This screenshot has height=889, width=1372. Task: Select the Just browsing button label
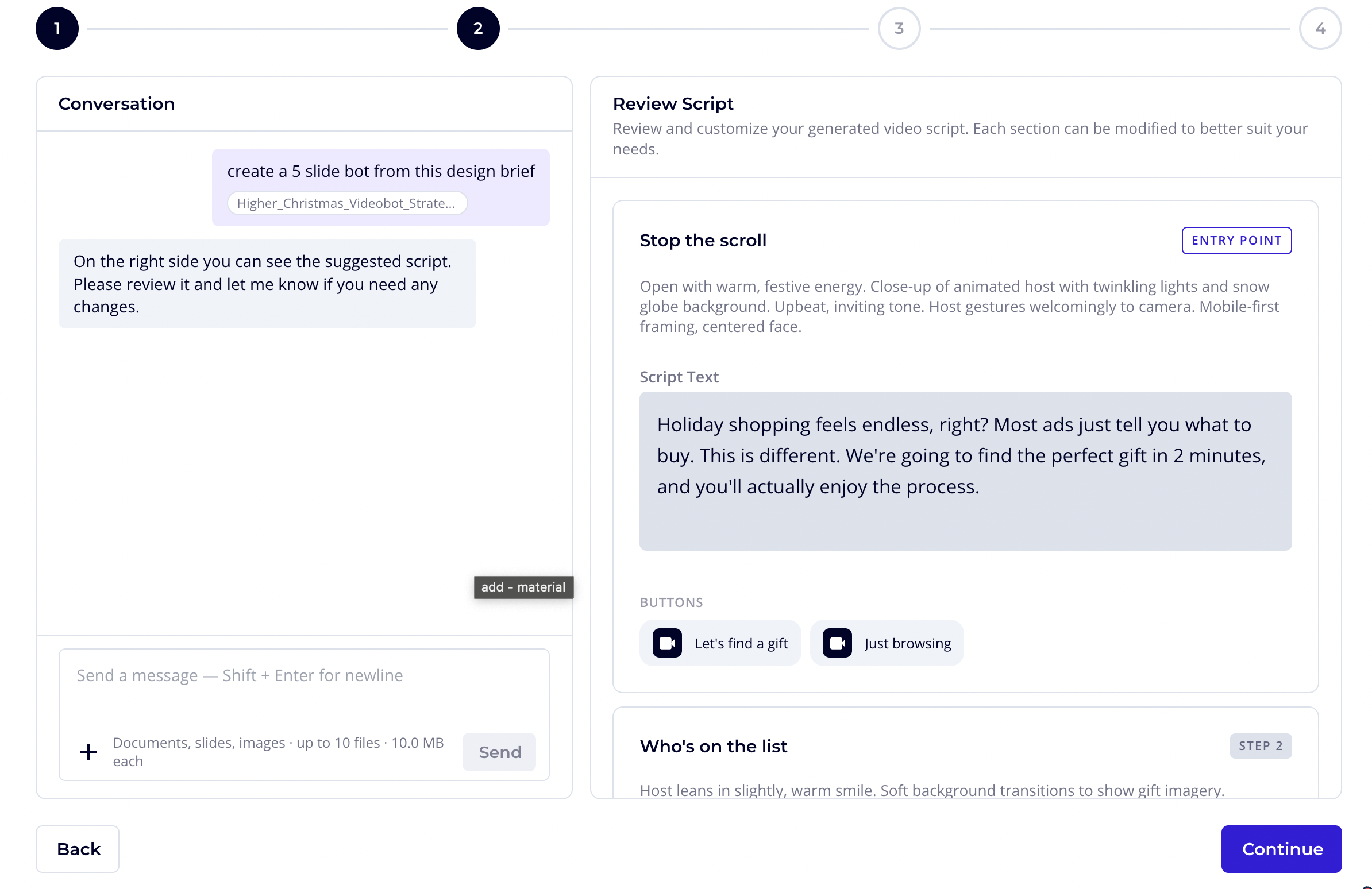pyautogui.click(x=908, y=643)
